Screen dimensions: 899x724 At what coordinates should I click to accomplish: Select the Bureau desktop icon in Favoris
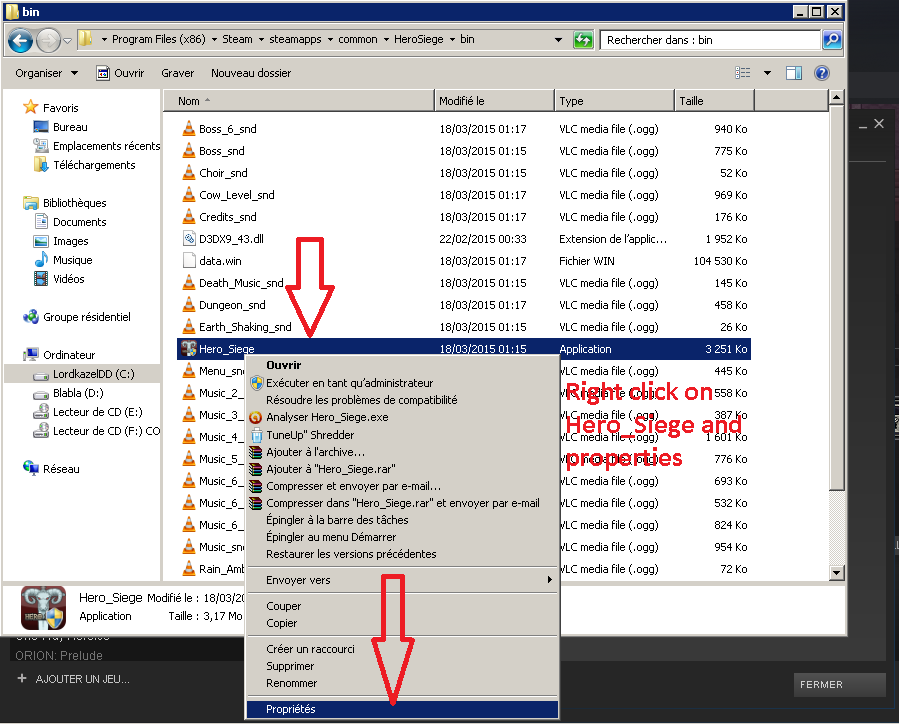click(40, 127)
